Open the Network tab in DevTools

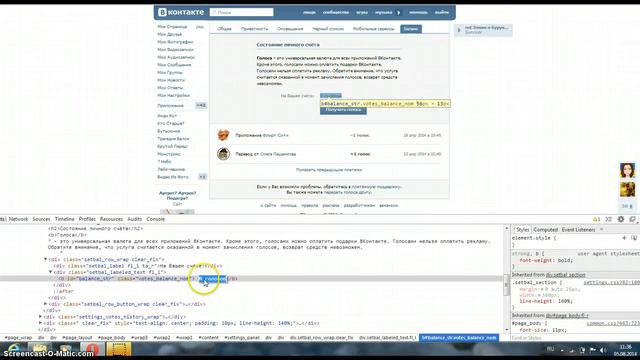click(18, 219)
